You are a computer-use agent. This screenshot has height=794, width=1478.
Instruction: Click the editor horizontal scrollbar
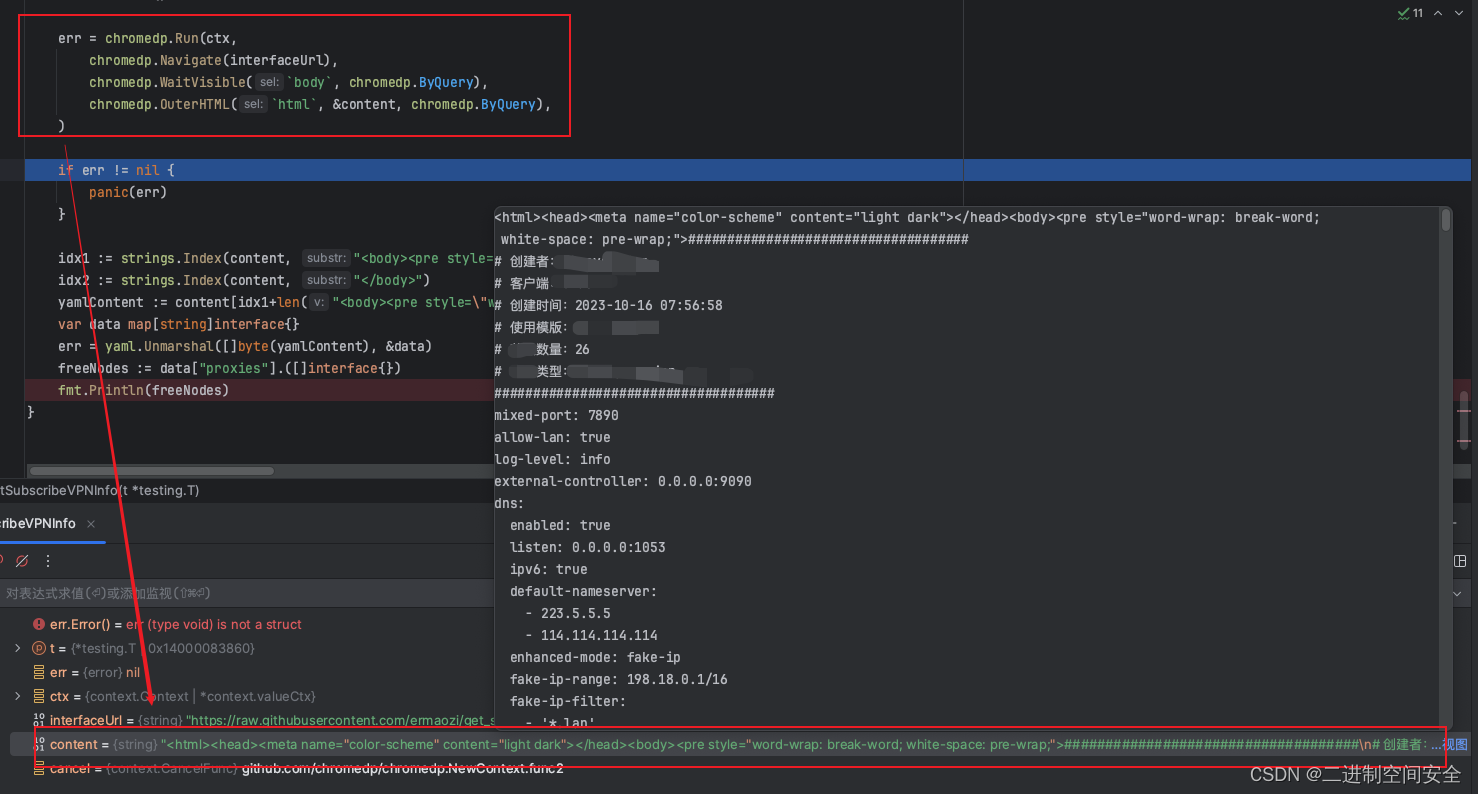pos(151,471)
